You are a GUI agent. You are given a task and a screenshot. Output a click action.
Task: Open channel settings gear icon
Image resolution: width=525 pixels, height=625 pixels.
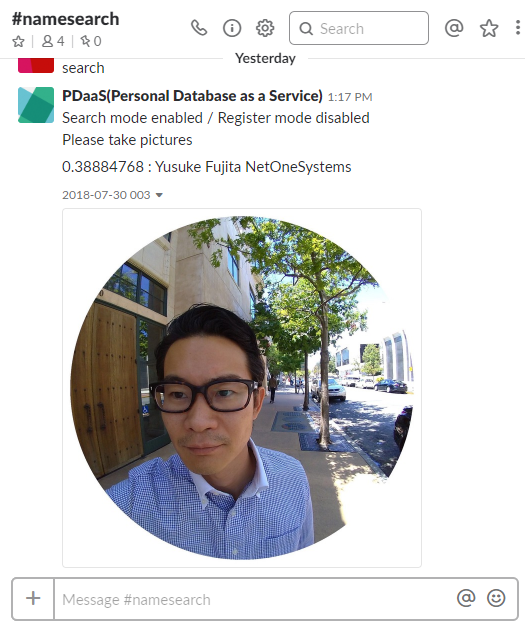(265, 28)
